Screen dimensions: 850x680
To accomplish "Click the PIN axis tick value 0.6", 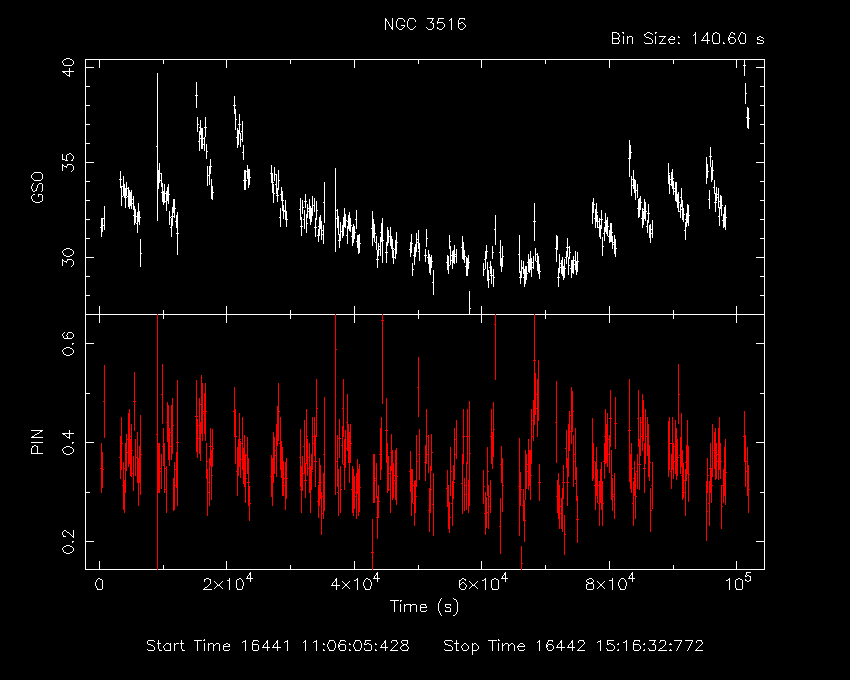I will tap(68, 343).
